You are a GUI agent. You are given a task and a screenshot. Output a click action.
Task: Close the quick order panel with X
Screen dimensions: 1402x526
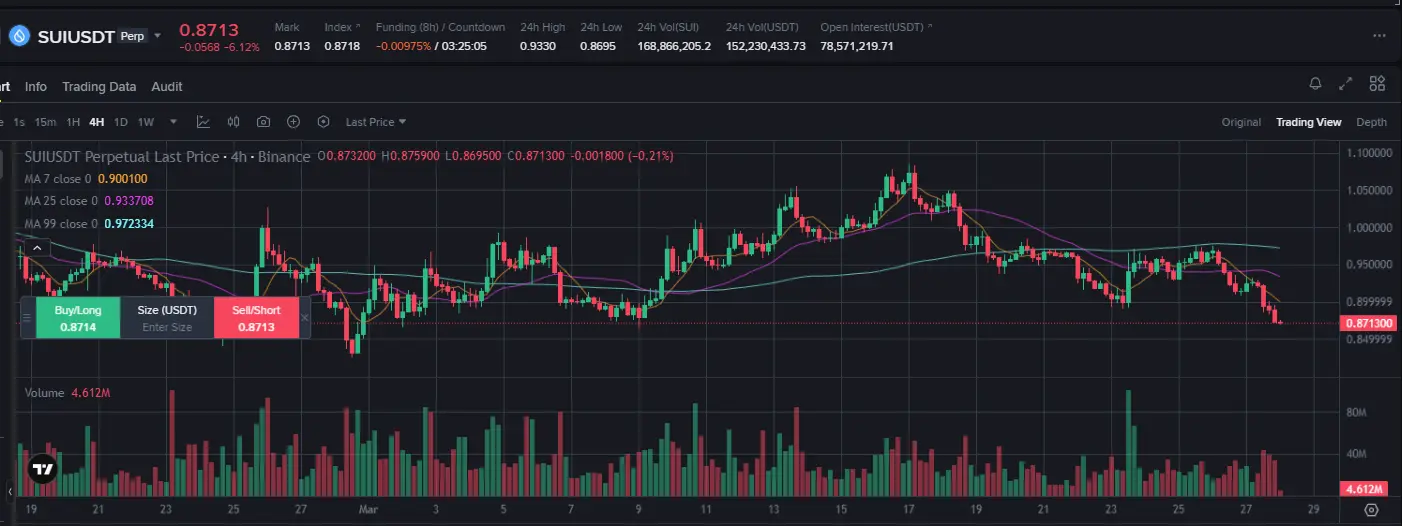pyautogui.click(x=305, y=318)
